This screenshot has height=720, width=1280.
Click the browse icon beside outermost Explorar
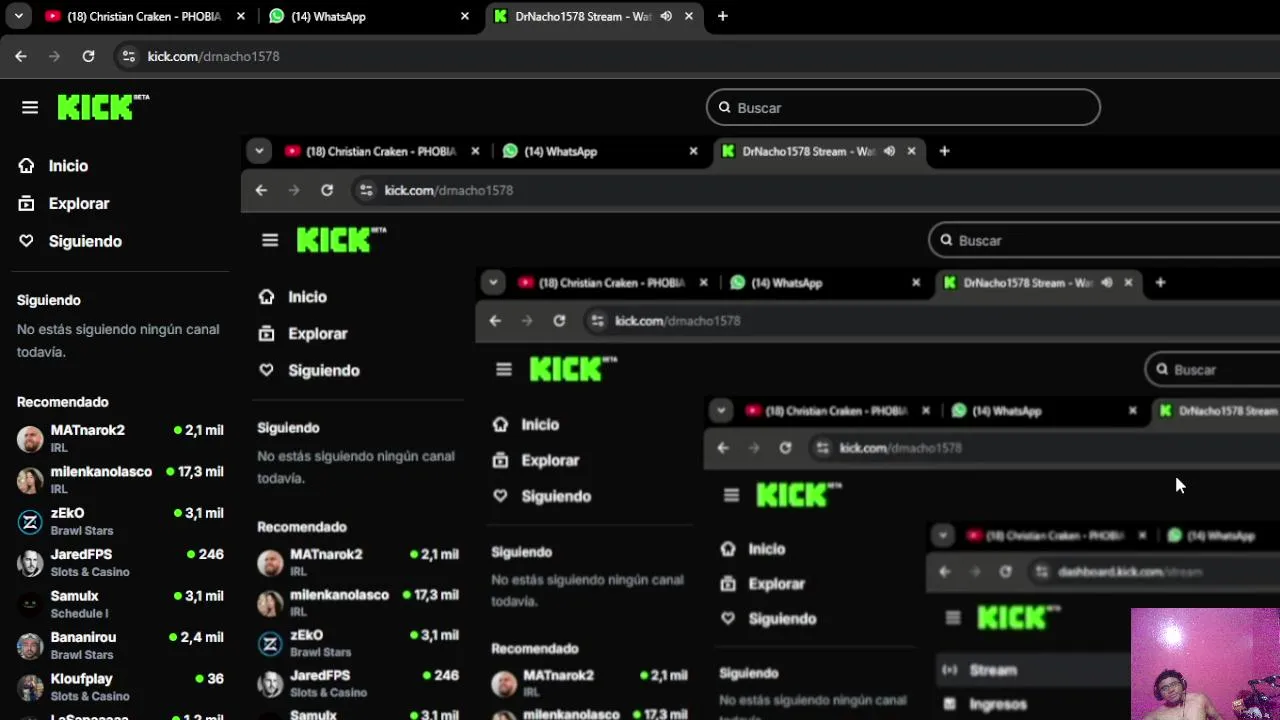[26, 203]
